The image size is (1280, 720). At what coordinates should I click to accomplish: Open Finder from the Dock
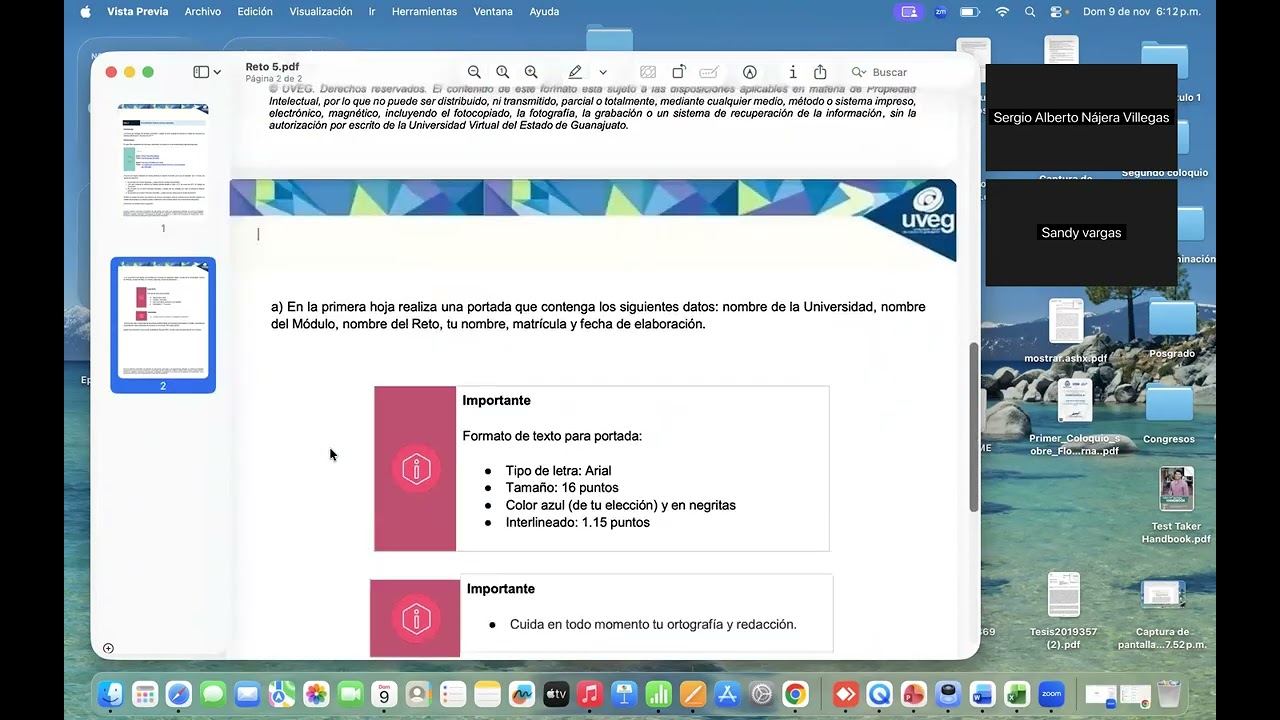[x=111, y=694]
